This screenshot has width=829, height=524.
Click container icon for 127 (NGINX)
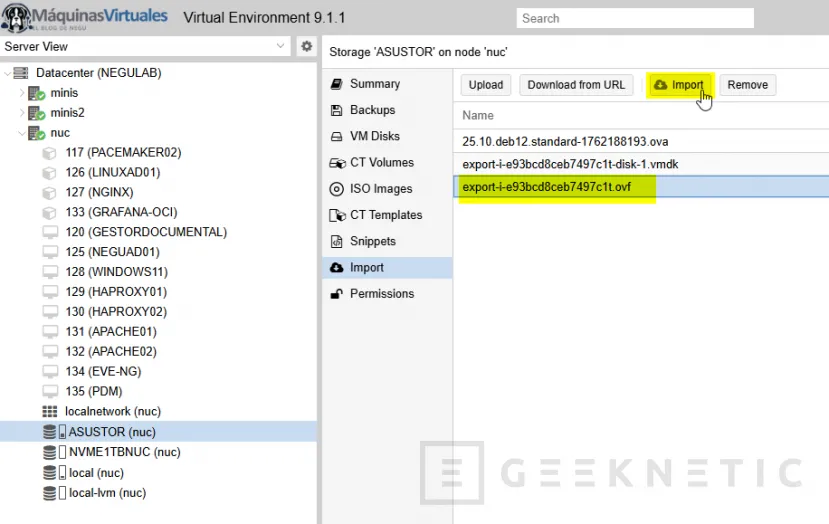[49, 192]
